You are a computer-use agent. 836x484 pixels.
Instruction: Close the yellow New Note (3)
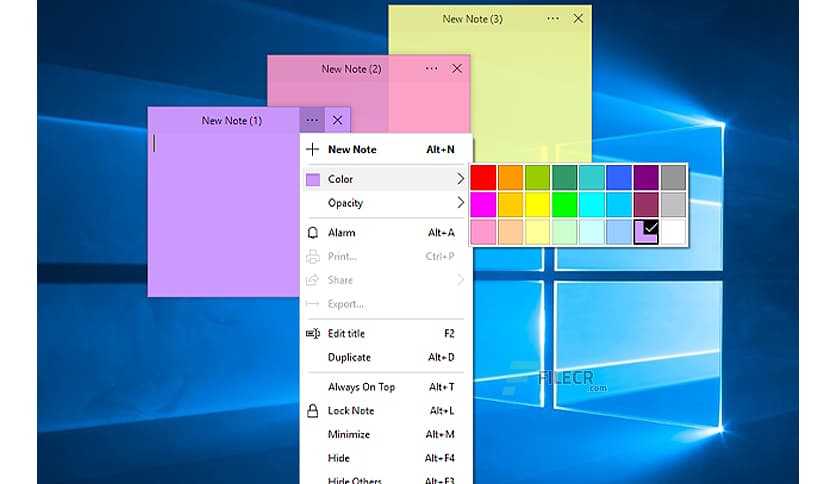[578, 19]
